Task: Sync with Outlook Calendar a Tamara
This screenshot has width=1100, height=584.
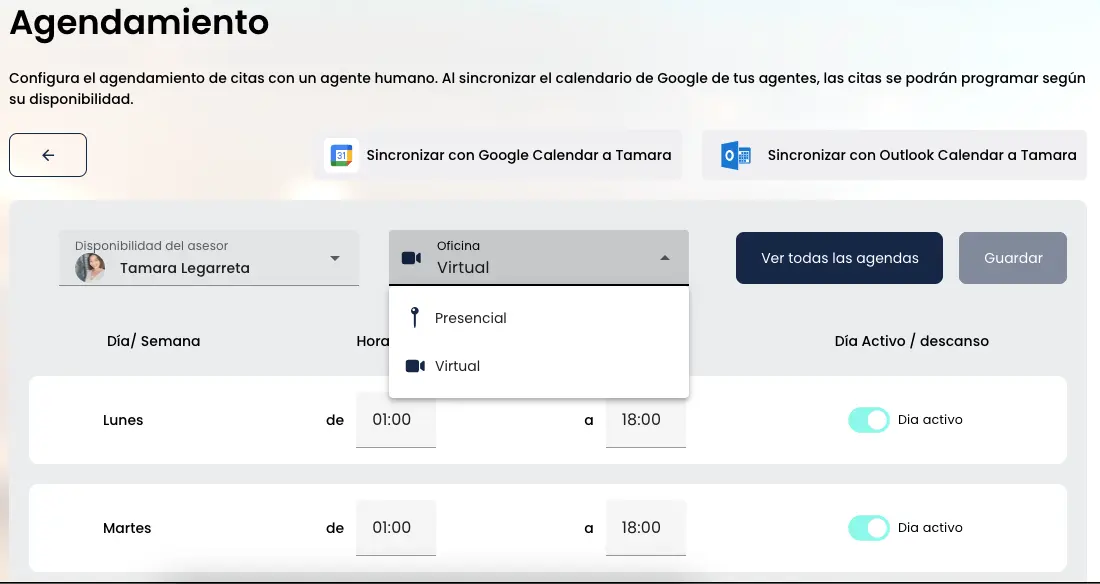Action: (894, 155)
